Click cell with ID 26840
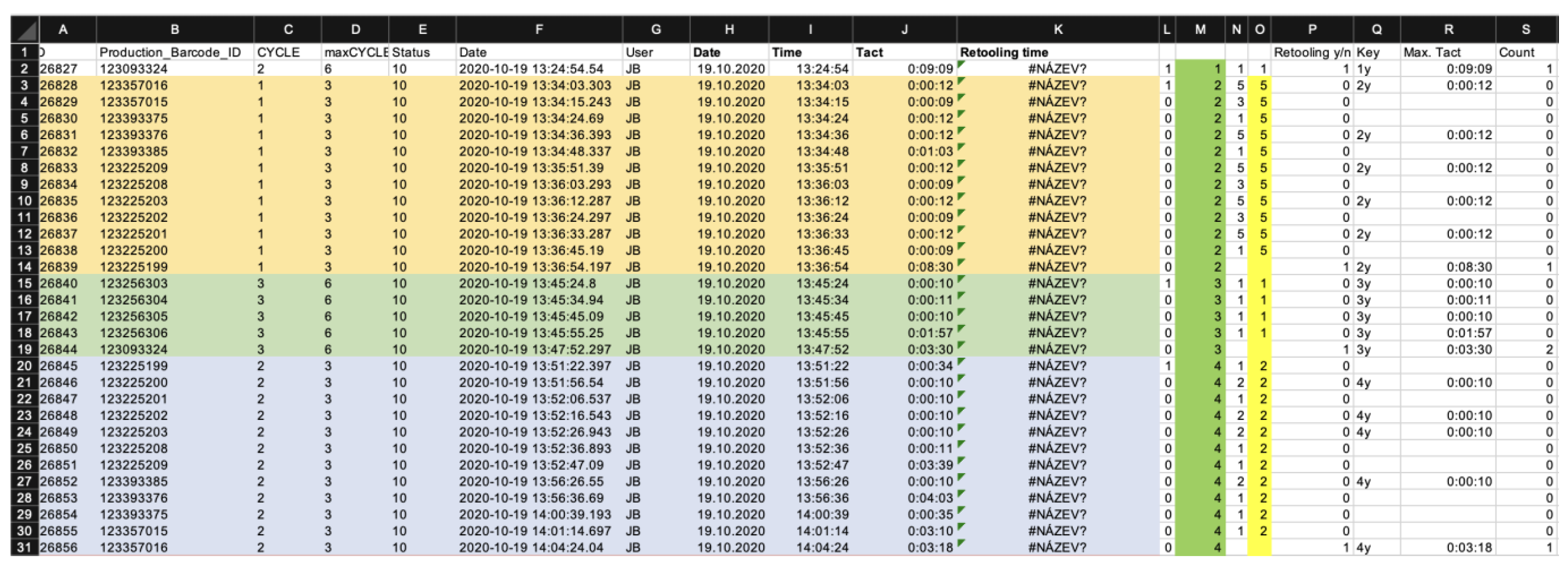 click(x=59, y=284)
